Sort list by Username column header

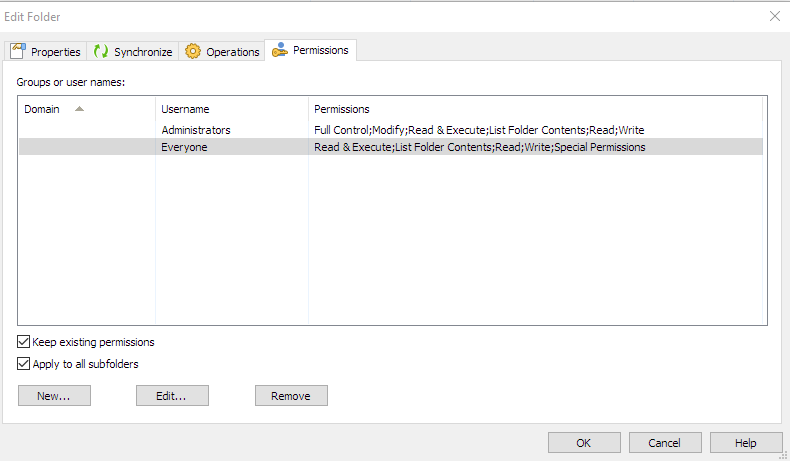tap(185, 109)
